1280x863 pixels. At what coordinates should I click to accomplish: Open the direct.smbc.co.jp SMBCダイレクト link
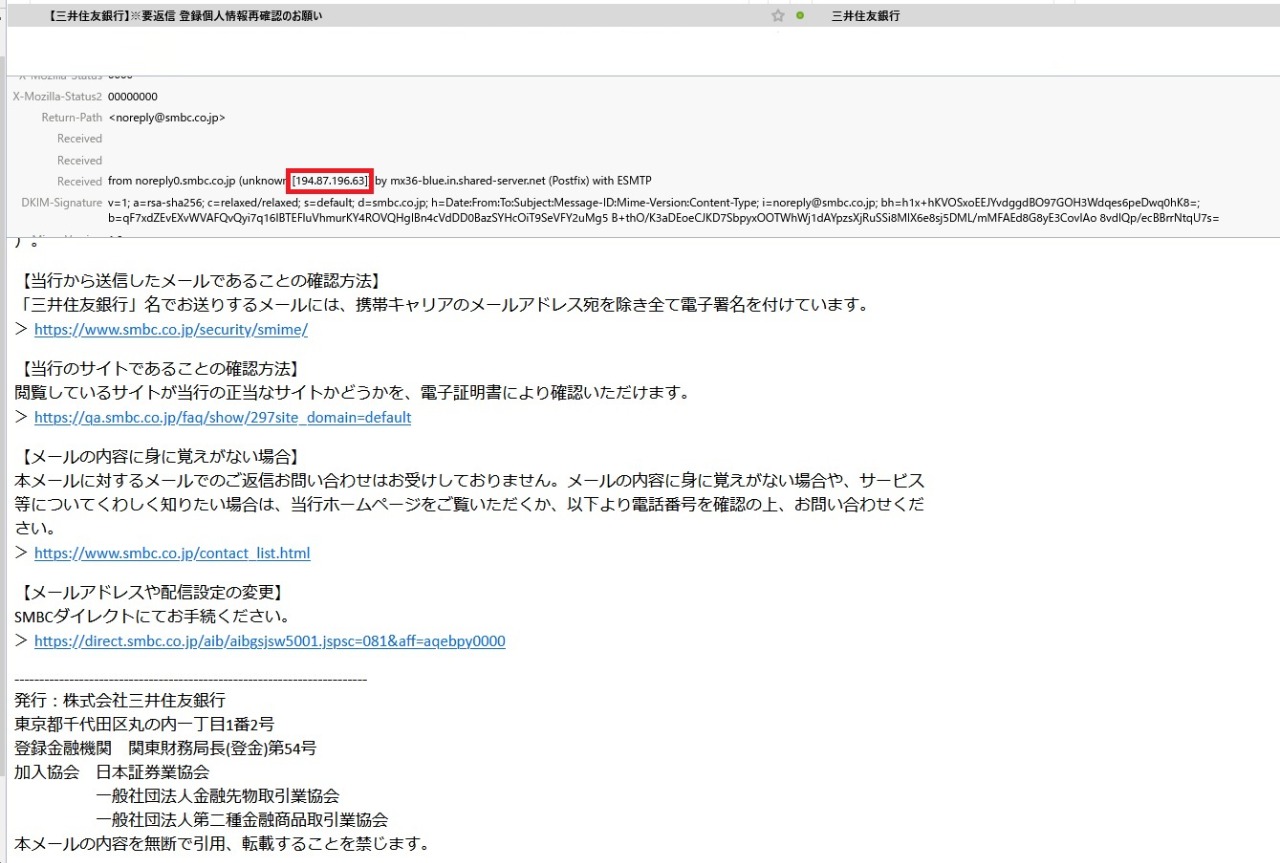click(x=270, y=641)
